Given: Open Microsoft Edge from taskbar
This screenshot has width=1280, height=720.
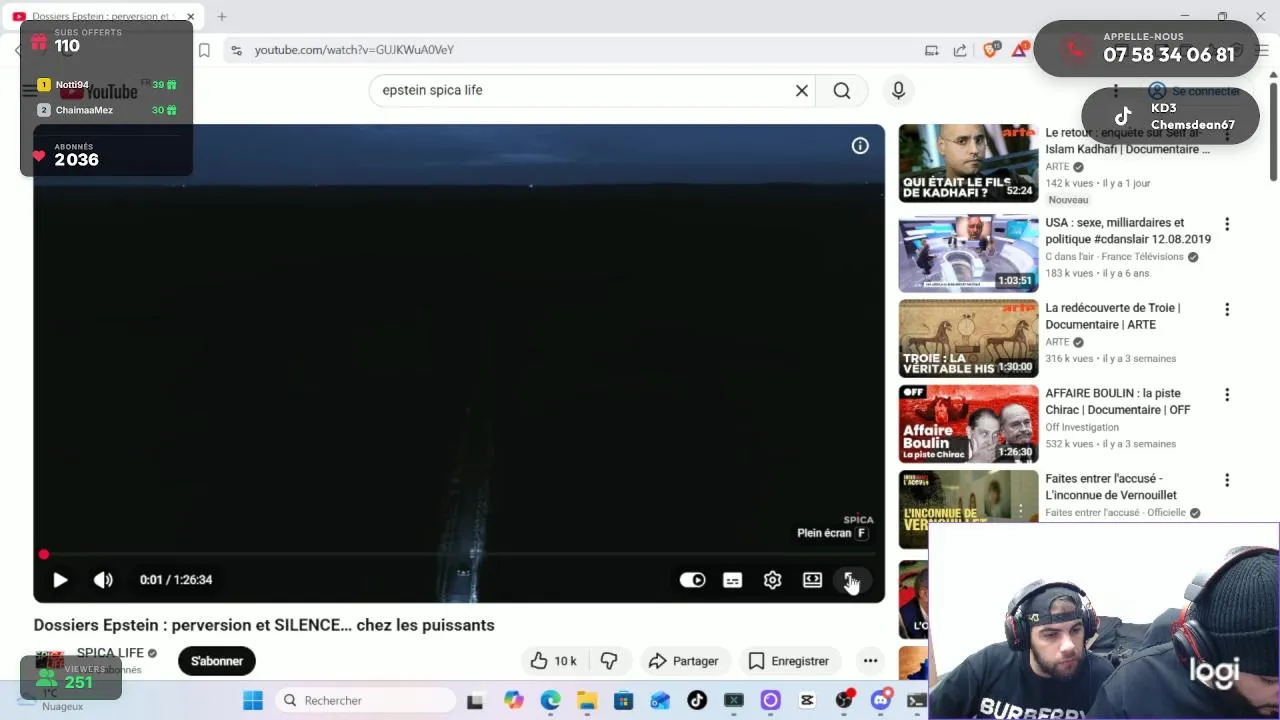Looking at the screenshot, I should point(551,701).
